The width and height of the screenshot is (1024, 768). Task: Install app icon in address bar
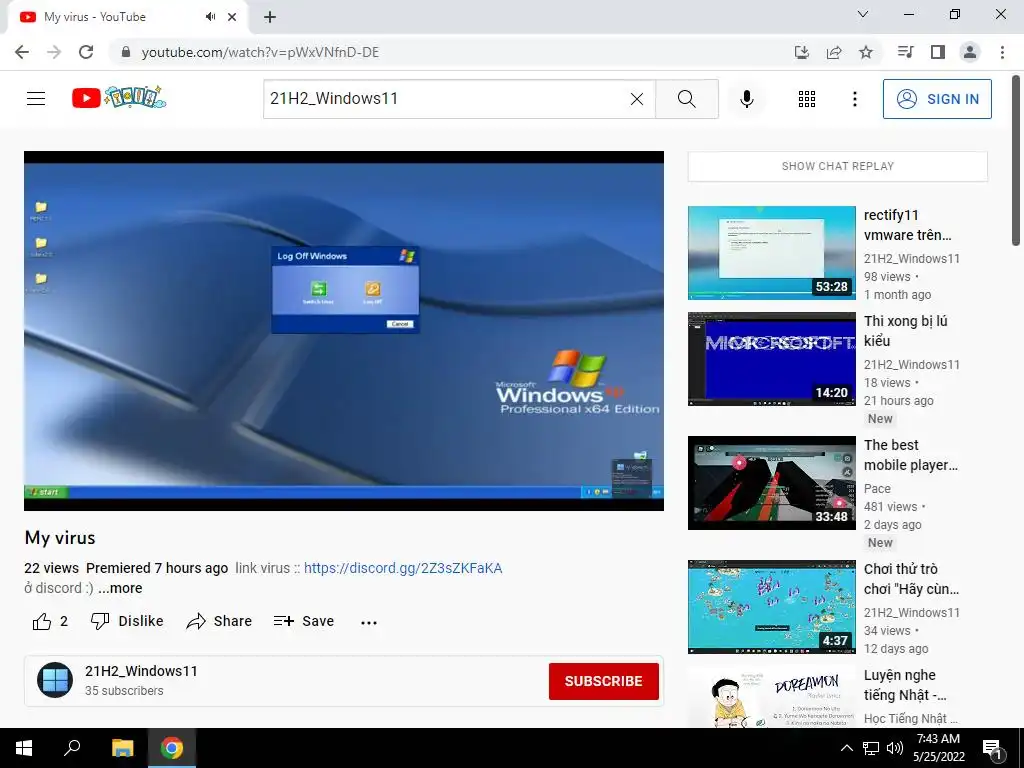click(x=801, y=52)
